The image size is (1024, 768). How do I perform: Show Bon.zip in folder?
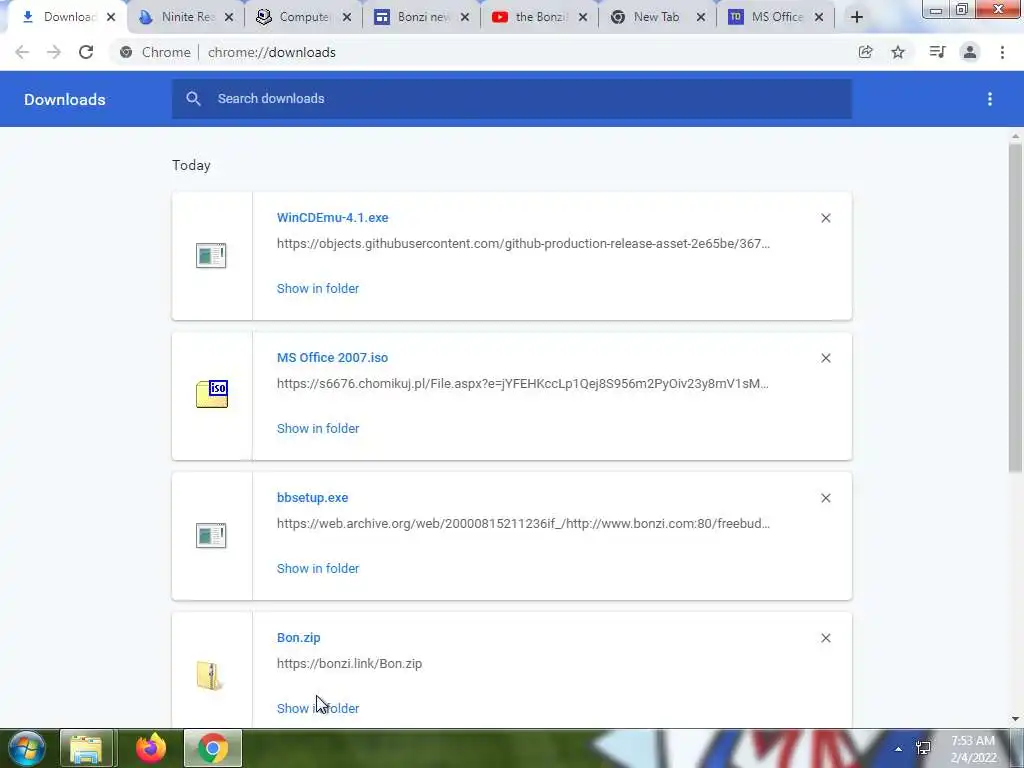click(x=318, y=708)
